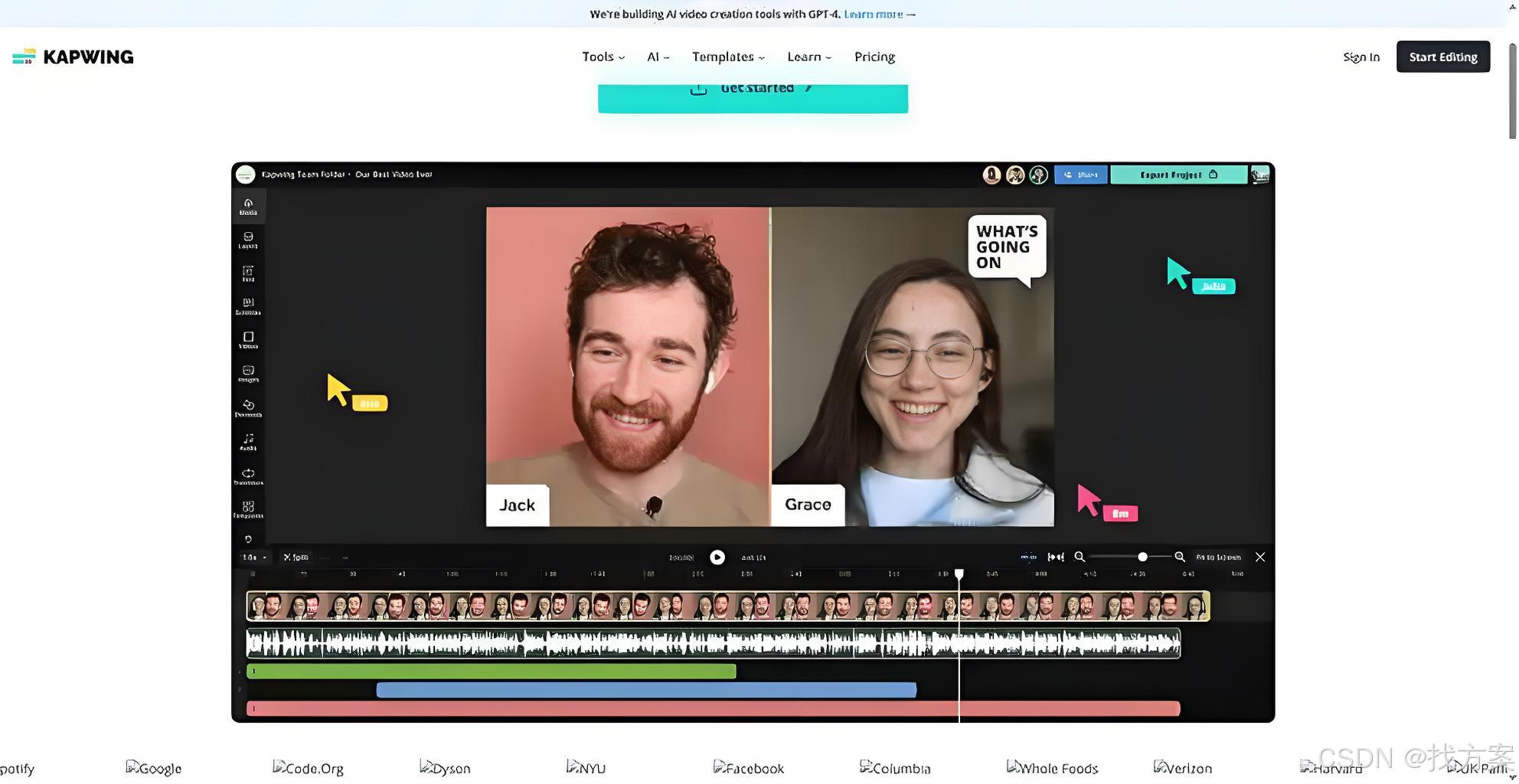Screen dimensions: 1519x784
Task: Expand the AI dropdown menu
Action: click(658, 57)
